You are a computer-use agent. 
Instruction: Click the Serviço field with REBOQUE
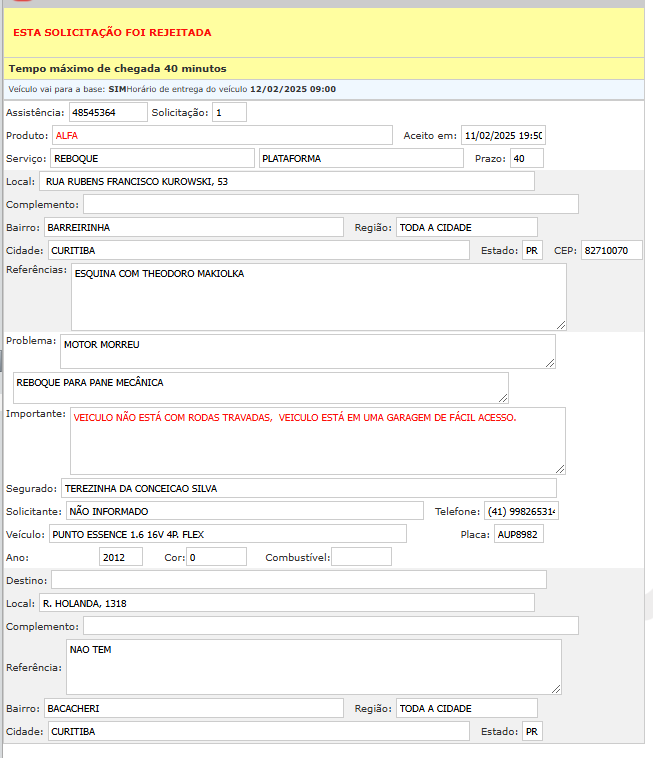(152, 158)
